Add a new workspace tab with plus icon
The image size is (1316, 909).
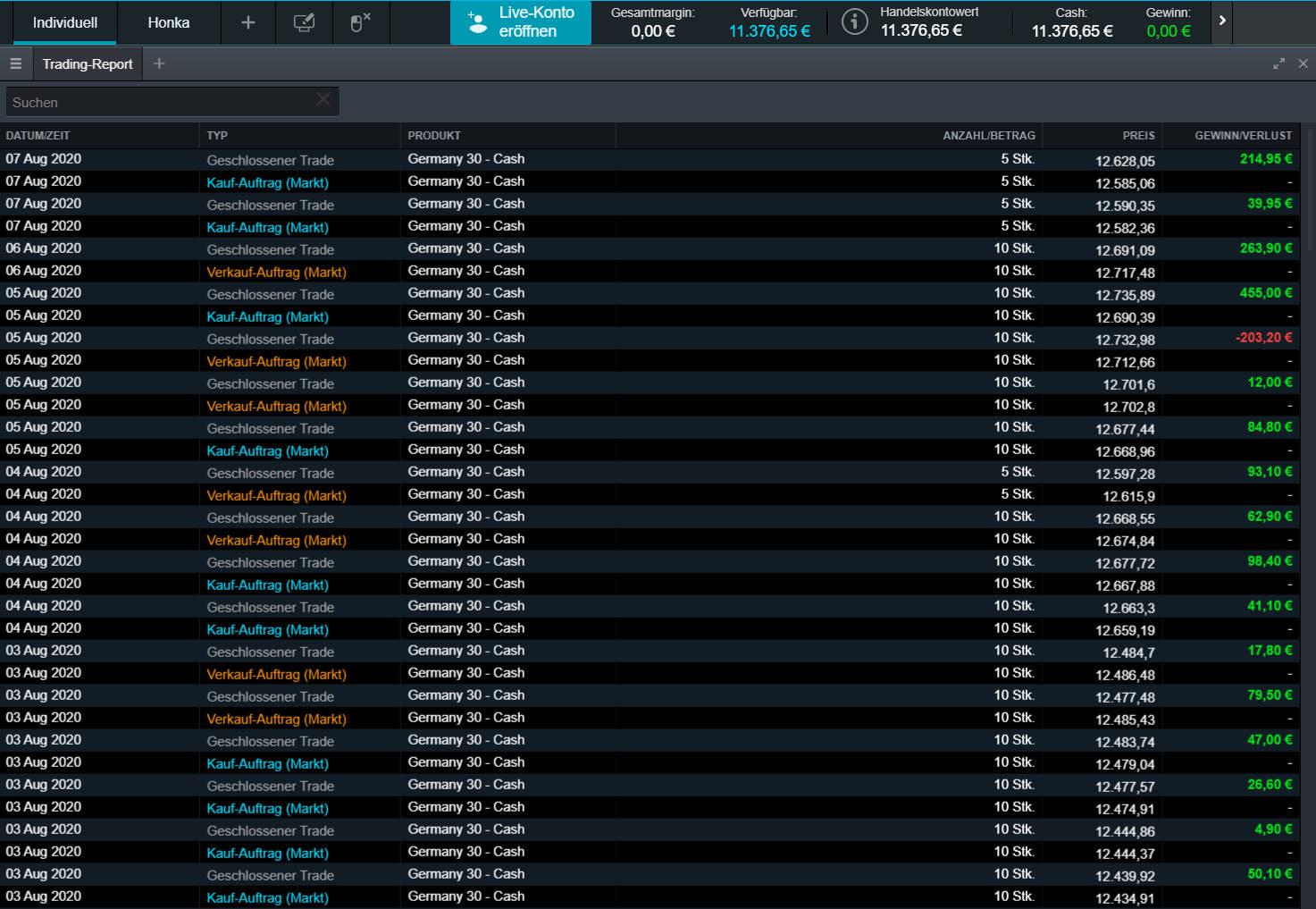click(x=248, y=22)
